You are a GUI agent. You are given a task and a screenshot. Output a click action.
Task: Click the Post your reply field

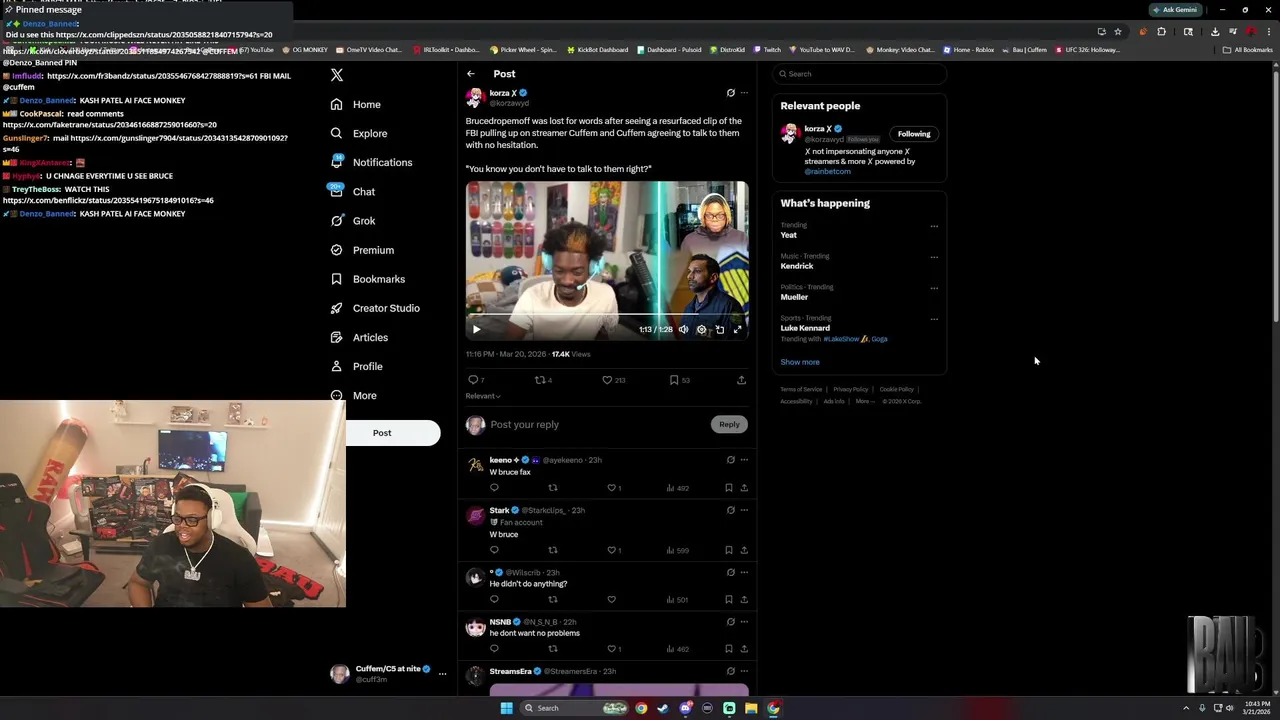click(598, 424)
